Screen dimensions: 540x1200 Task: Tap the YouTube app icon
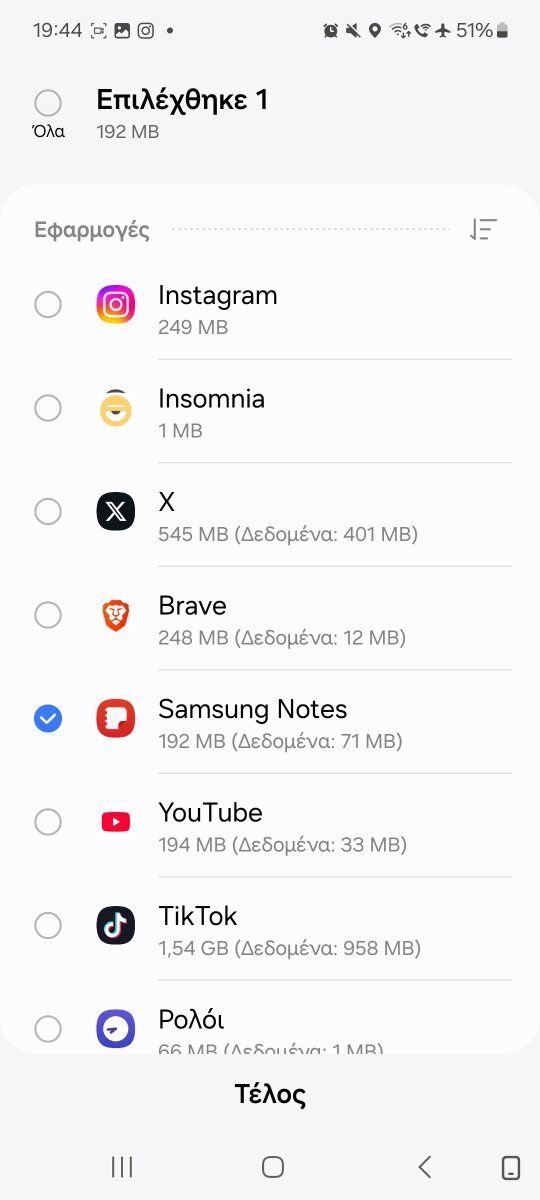[115, 822]
